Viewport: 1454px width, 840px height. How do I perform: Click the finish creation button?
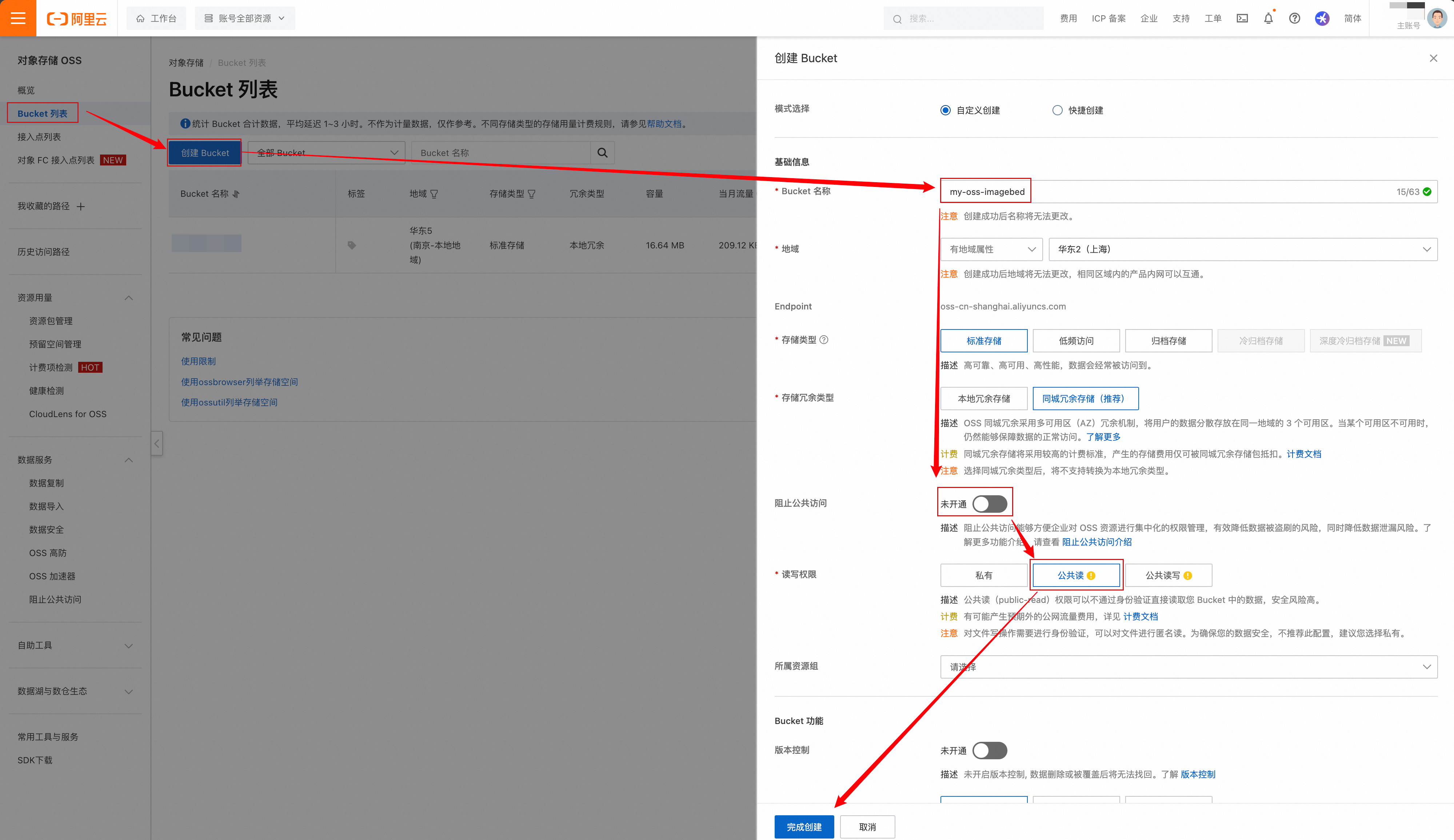pyautogui.click(x=804, y=827)
